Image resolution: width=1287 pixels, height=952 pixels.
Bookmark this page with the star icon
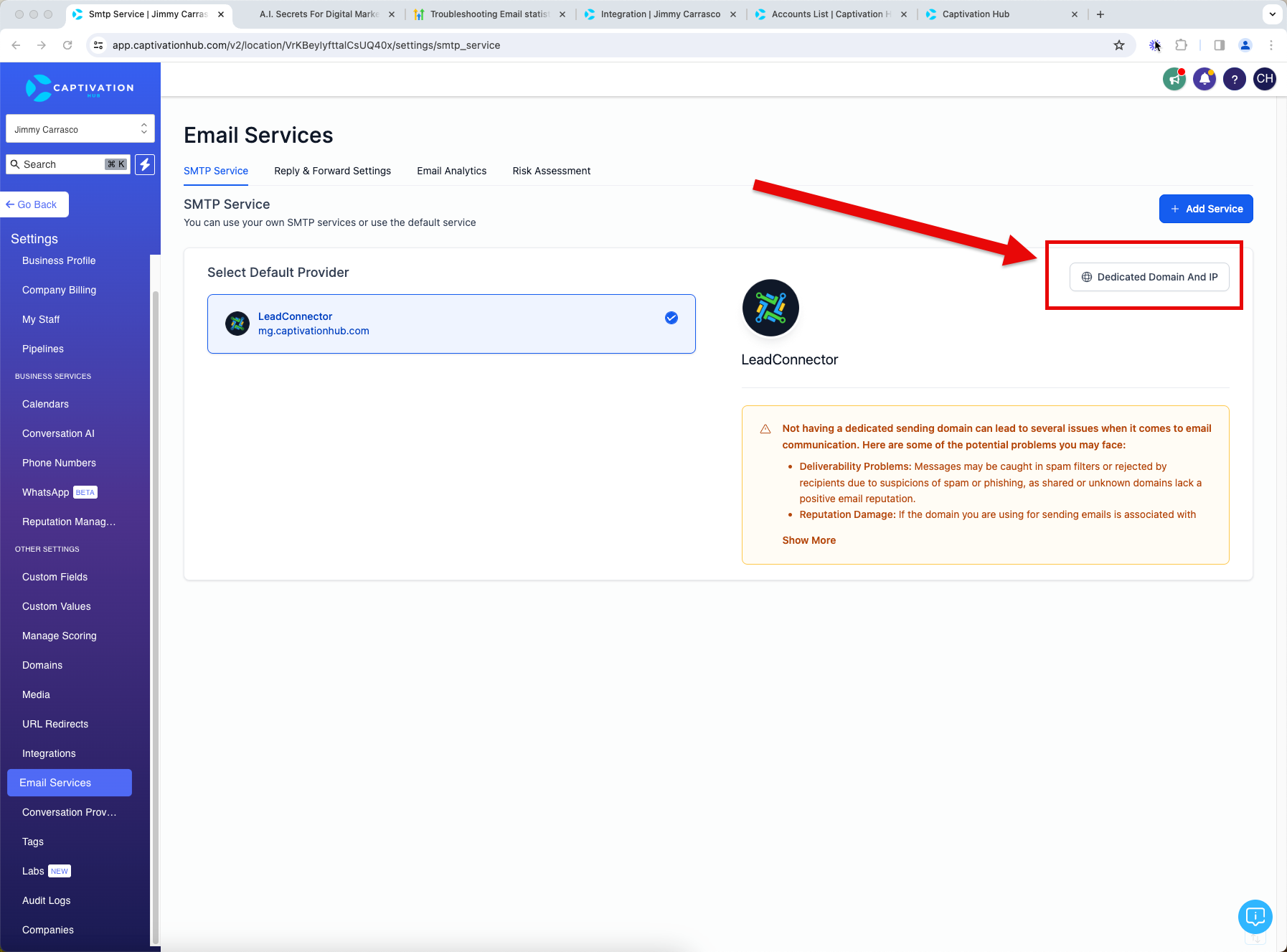point(1119,45)
